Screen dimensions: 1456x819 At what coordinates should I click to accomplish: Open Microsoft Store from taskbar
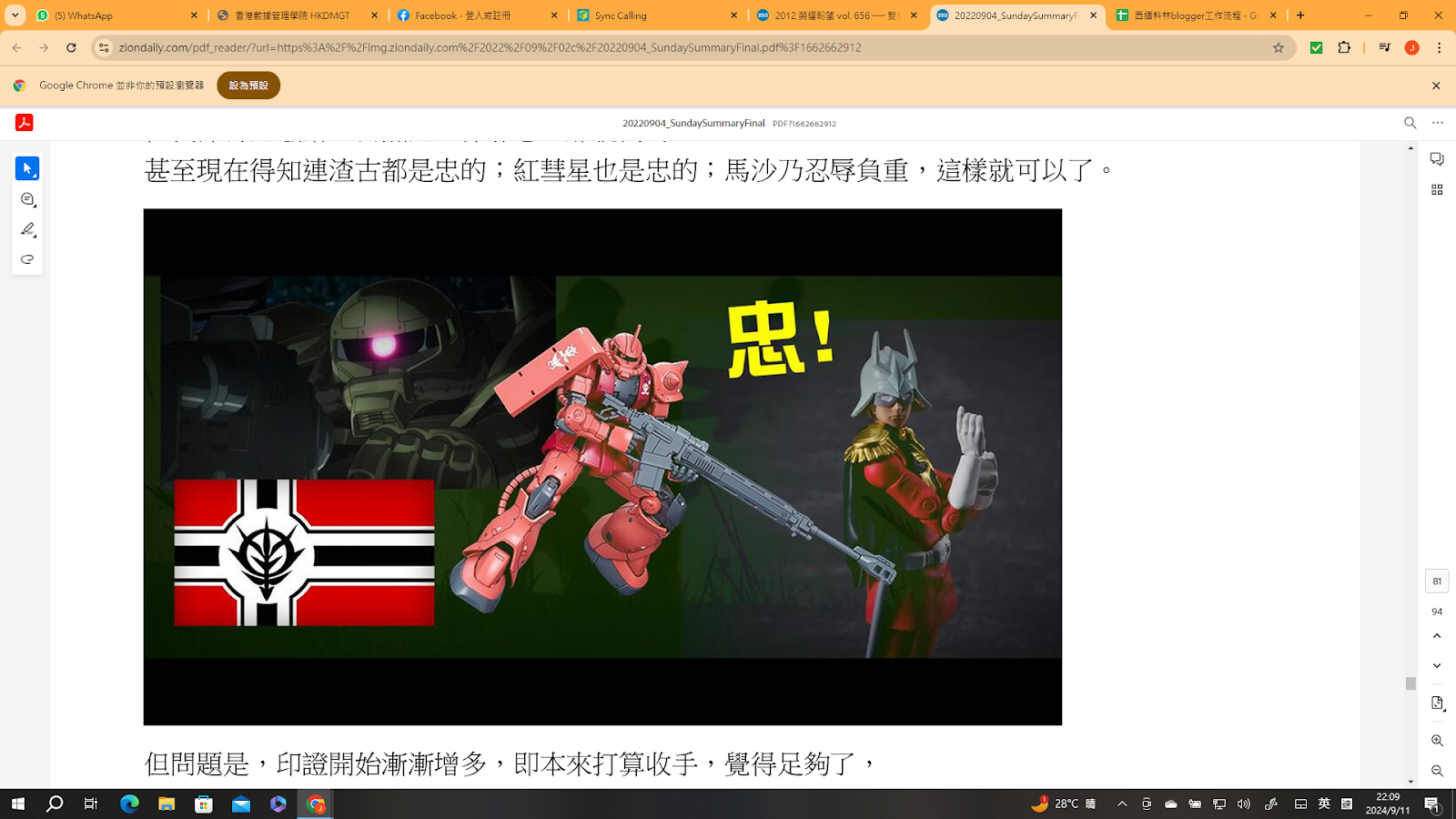[204, 804]
